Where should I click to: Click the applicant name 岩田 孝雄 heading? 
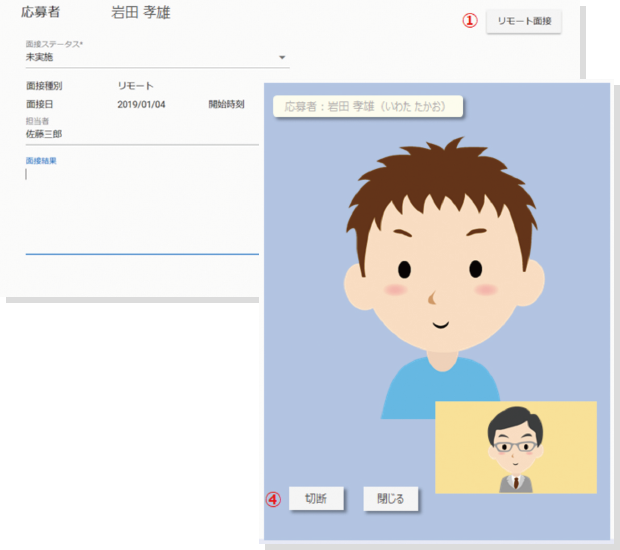click(x=139, y=12)
